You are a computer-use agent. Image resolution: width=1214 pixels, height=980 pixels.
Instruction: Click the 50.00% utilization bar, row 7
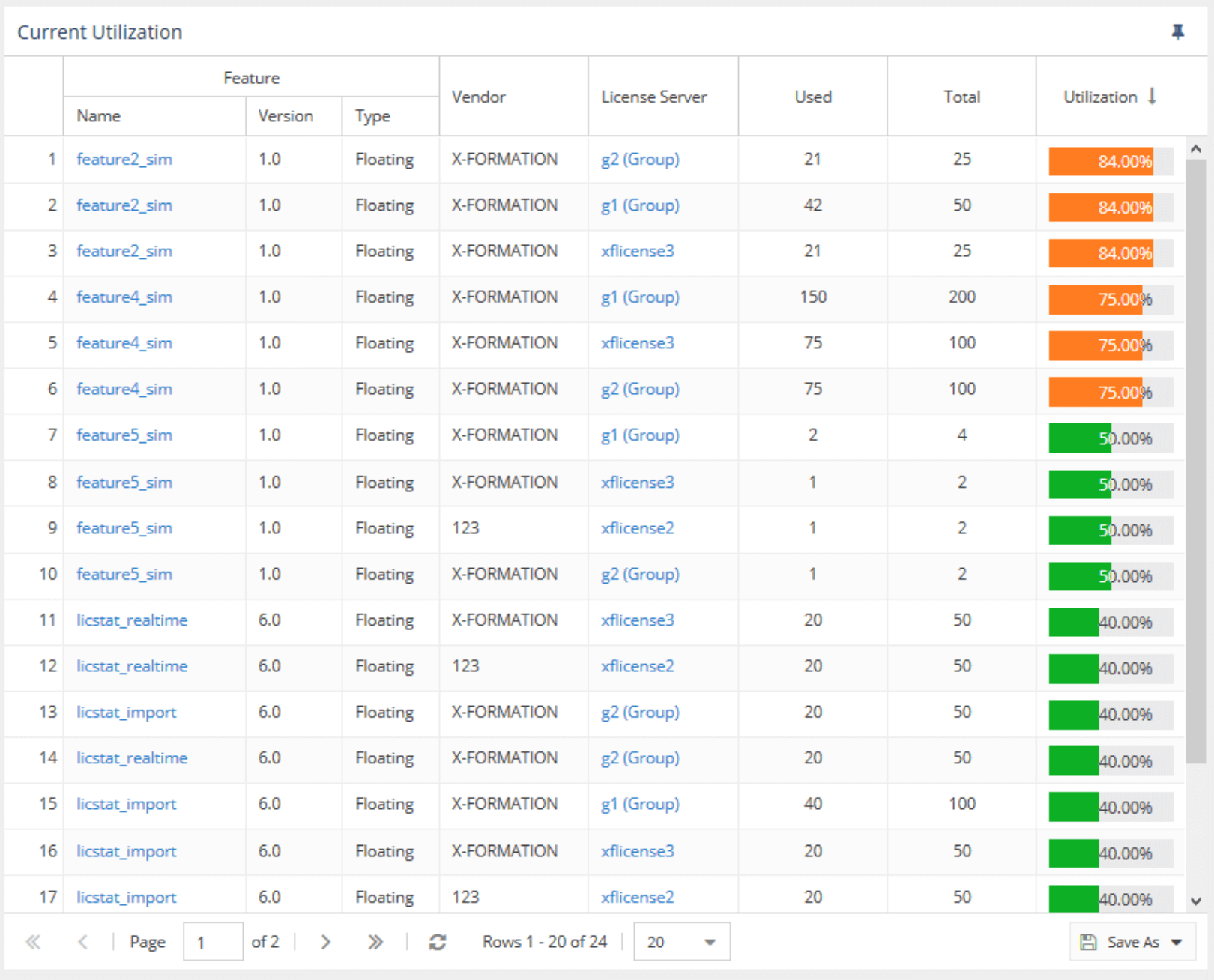click(1111, 438)
